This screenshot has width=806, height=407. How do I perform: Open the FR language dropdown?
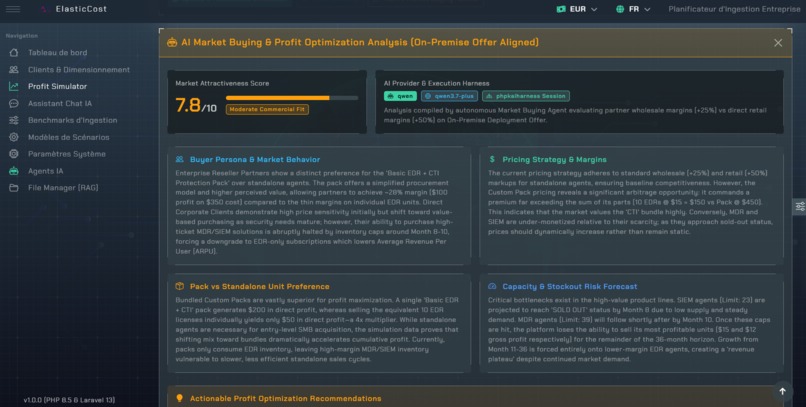click(x=633, y=9)
